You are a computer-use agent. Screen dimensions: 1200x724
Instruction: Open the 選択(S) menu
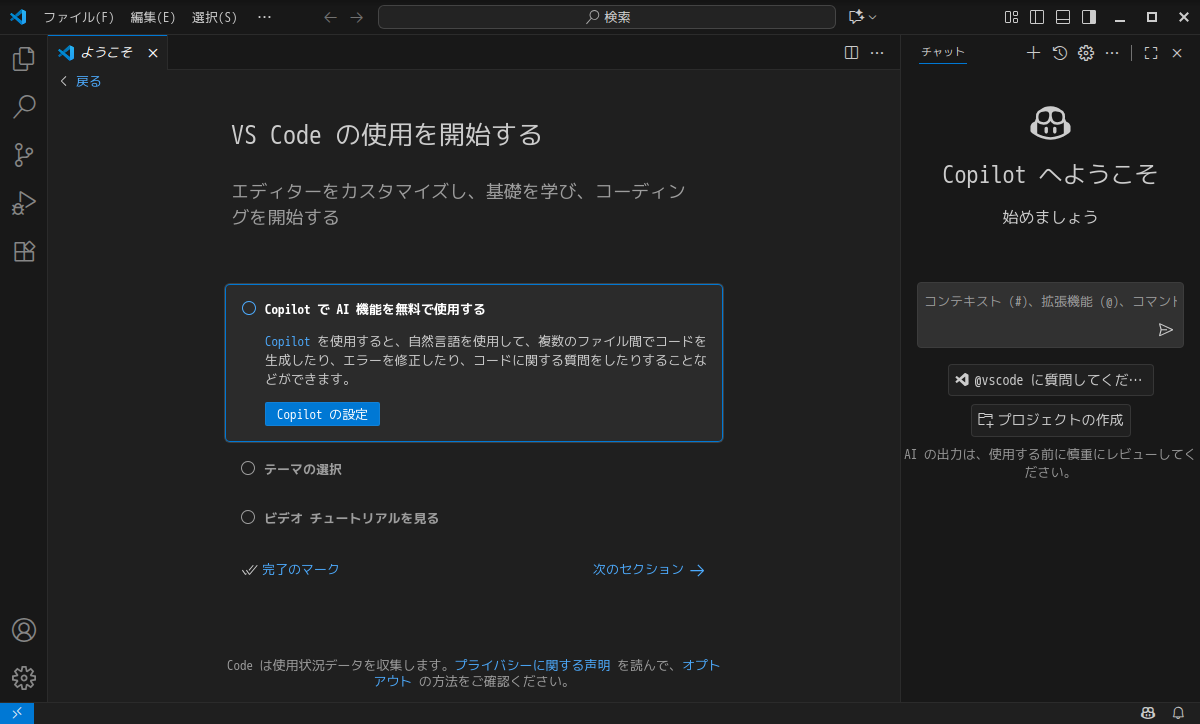[215, 17]
